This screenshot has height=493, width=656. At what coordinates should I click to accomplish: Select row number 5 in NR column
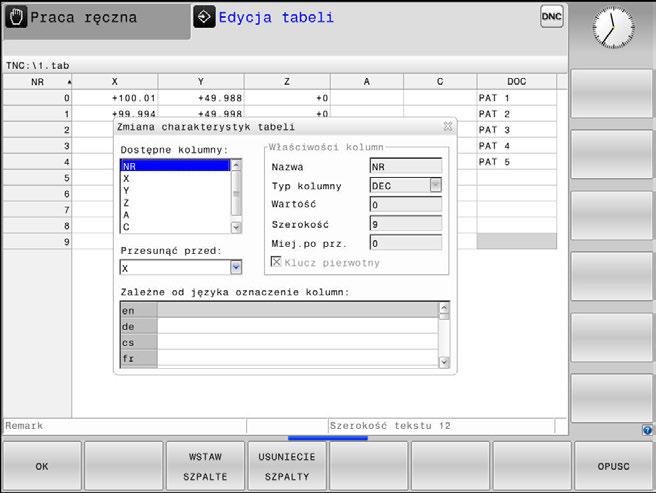(37, 178)
